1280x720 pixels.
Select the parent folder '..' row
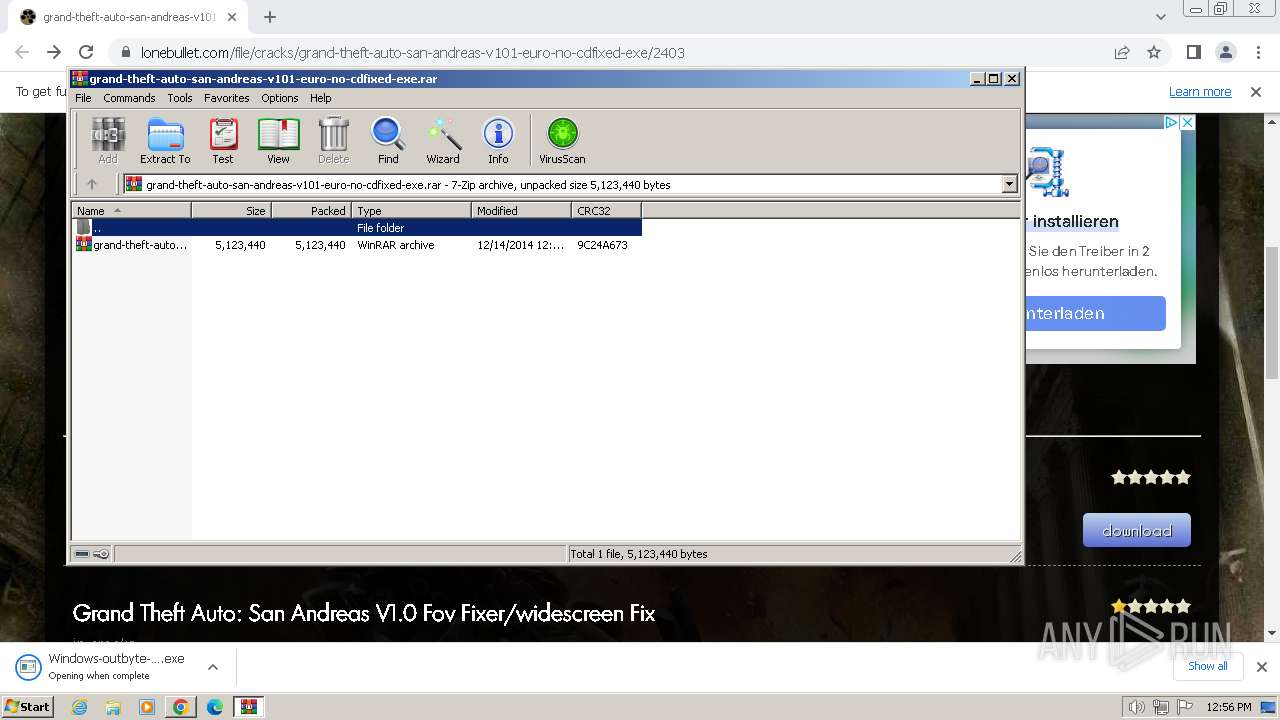click(x=357, y=228)
